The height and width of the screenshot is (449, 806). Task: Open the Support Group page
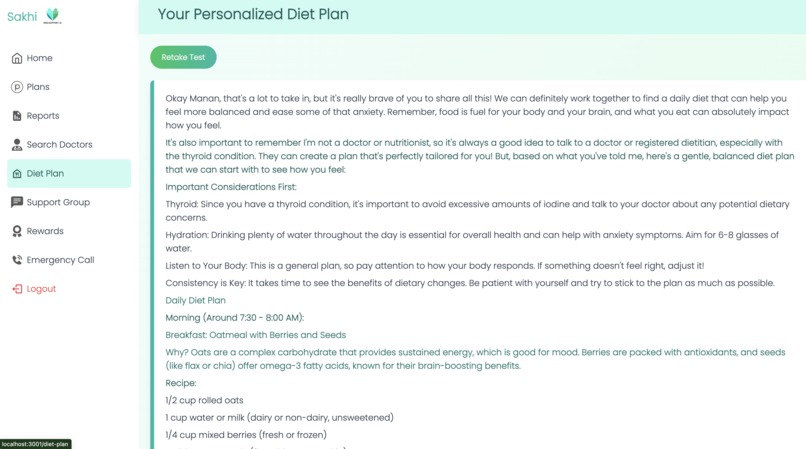point(69,202)
